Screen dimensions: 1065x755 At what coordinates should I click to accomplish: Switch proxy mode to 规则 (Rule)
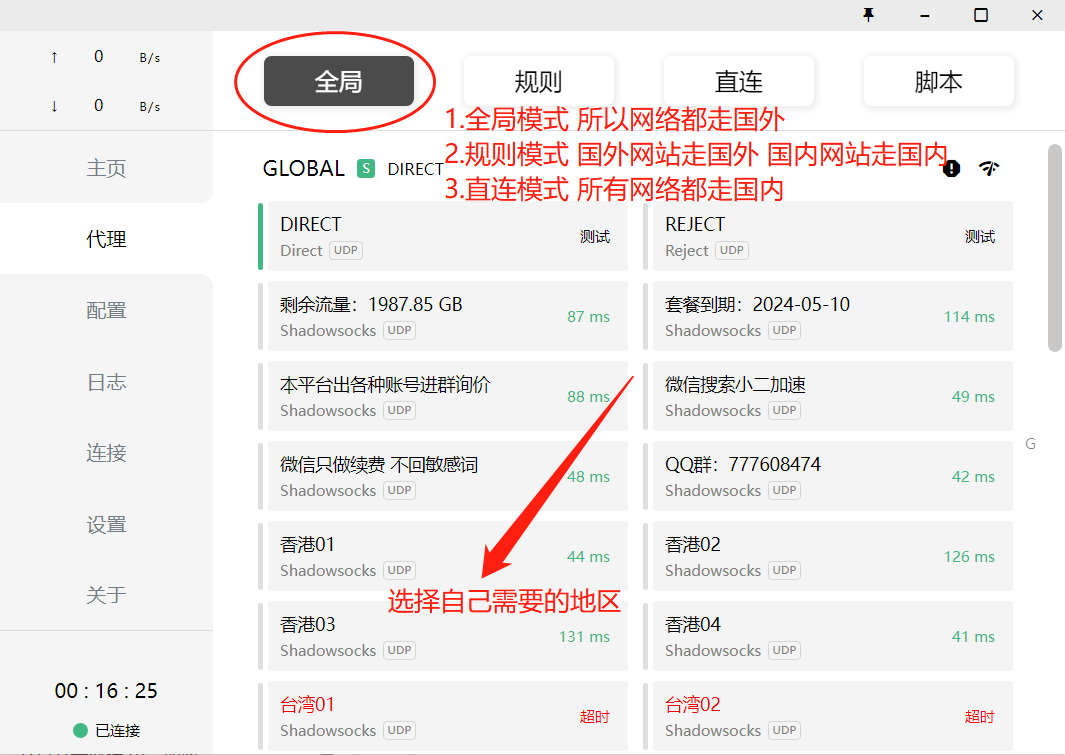coord(538,81)
